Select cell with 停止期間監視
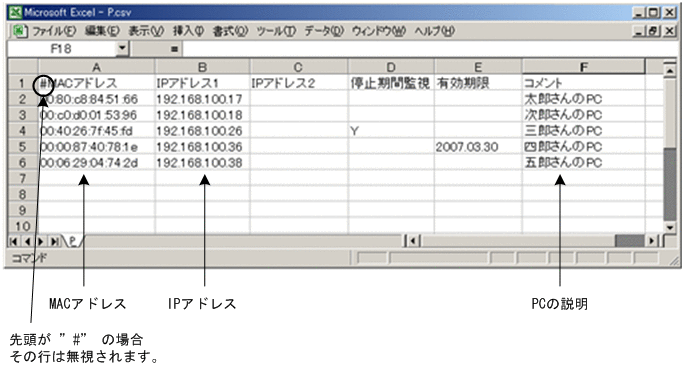 [x=391, y=83]
